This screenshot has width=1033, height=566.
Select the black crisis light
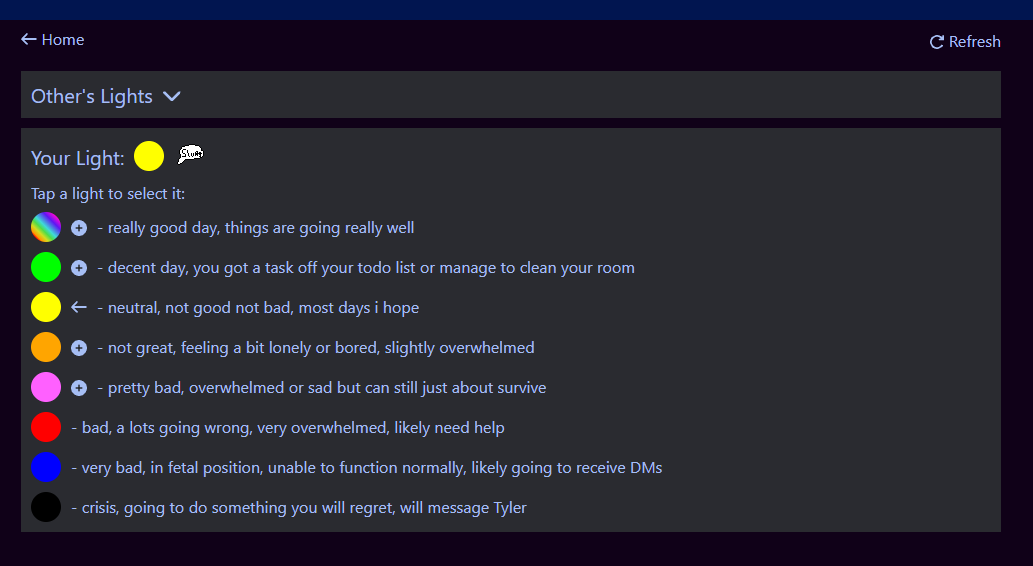(46, 507)
